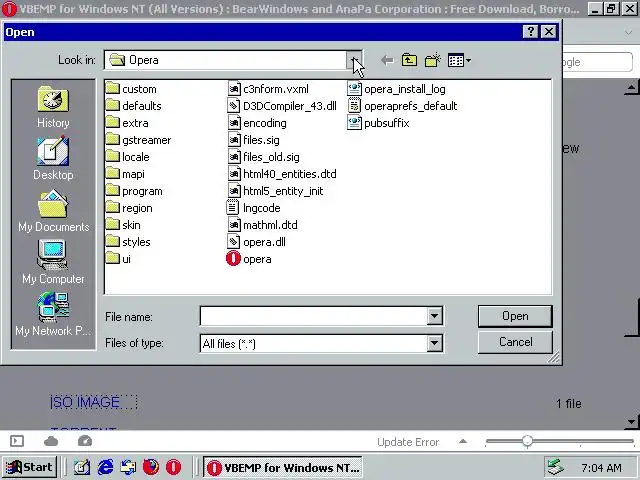Expand the Files of type dropdown
Screen dimensions: 640x480
pyautogui.click(x=435, y=343)
